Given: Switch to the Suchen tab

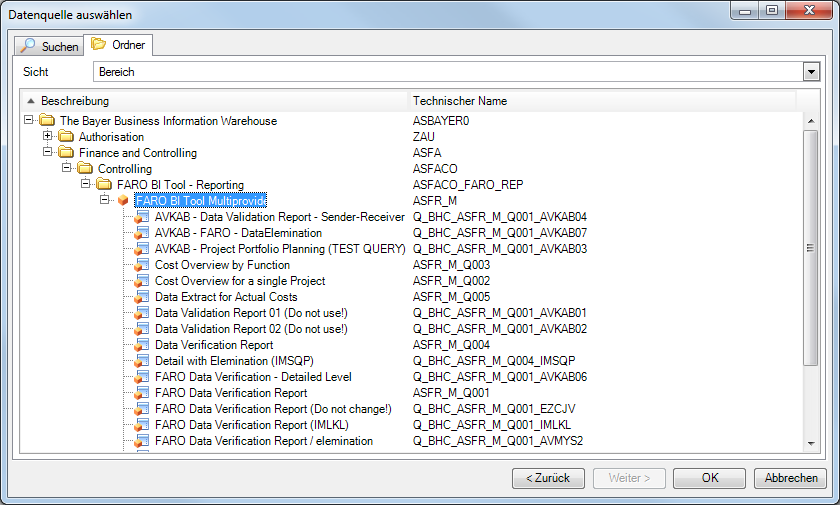Looking at the screenshot, I should tap(49, 46).
